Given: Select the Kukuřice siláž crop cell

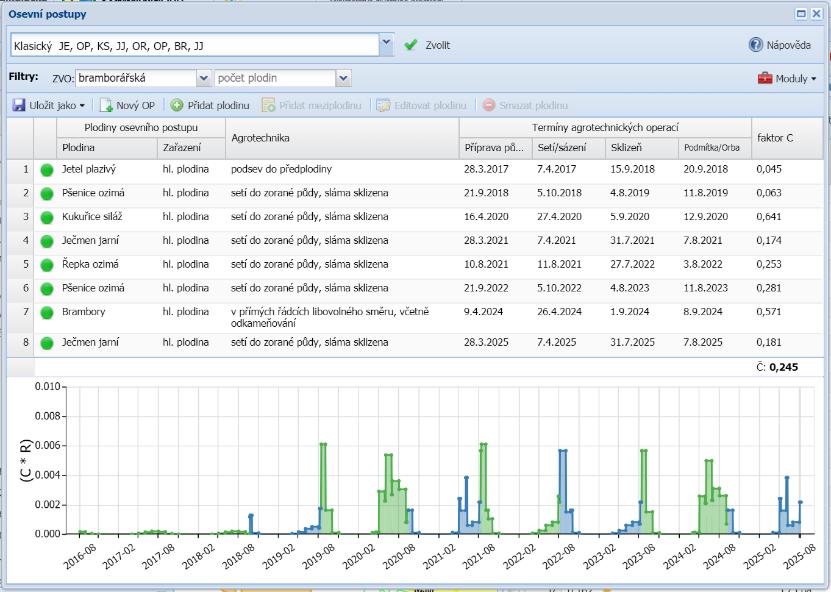Looking at the screenshot, I should pyautogui.click(x=107, y=217).
